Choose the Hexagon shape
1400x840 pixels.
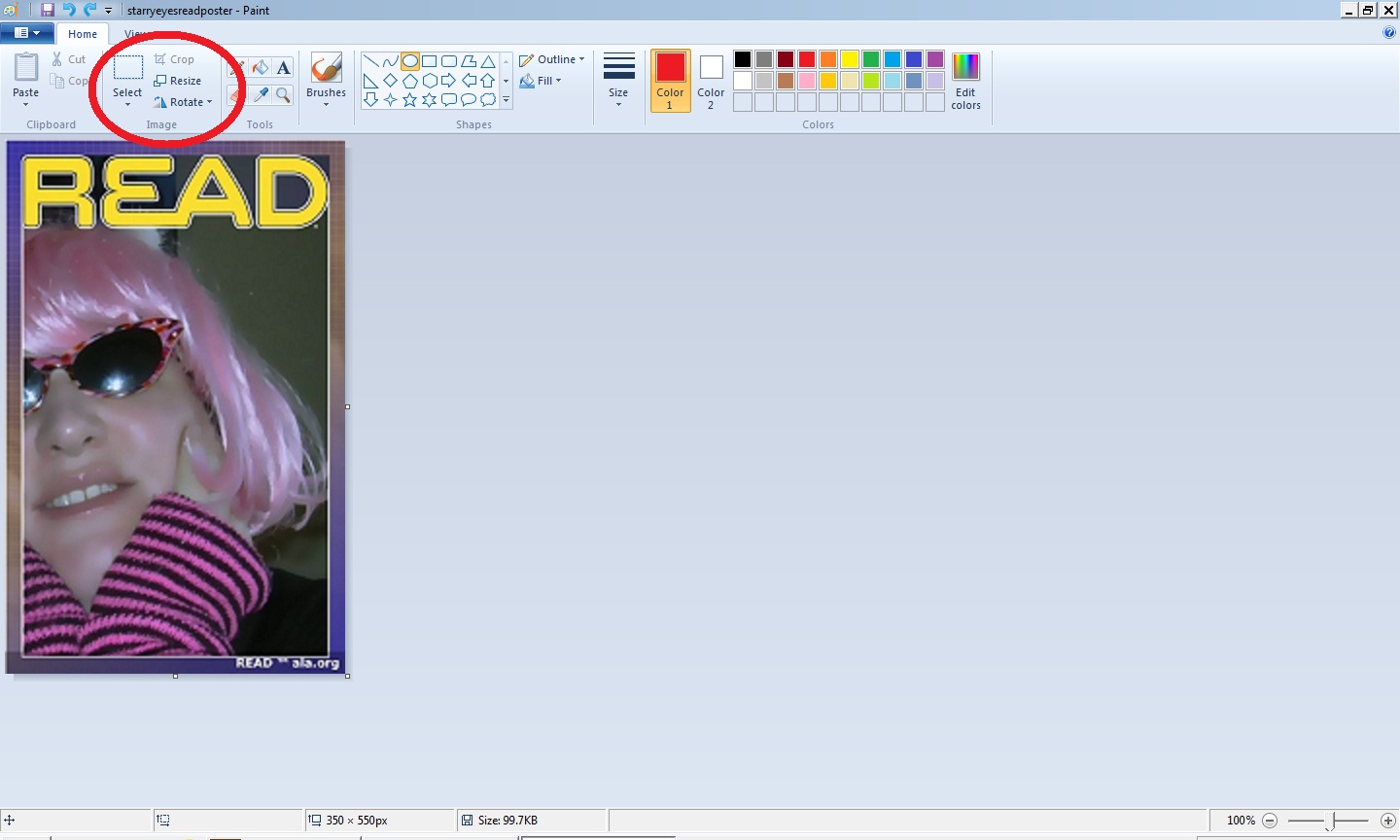429,81
